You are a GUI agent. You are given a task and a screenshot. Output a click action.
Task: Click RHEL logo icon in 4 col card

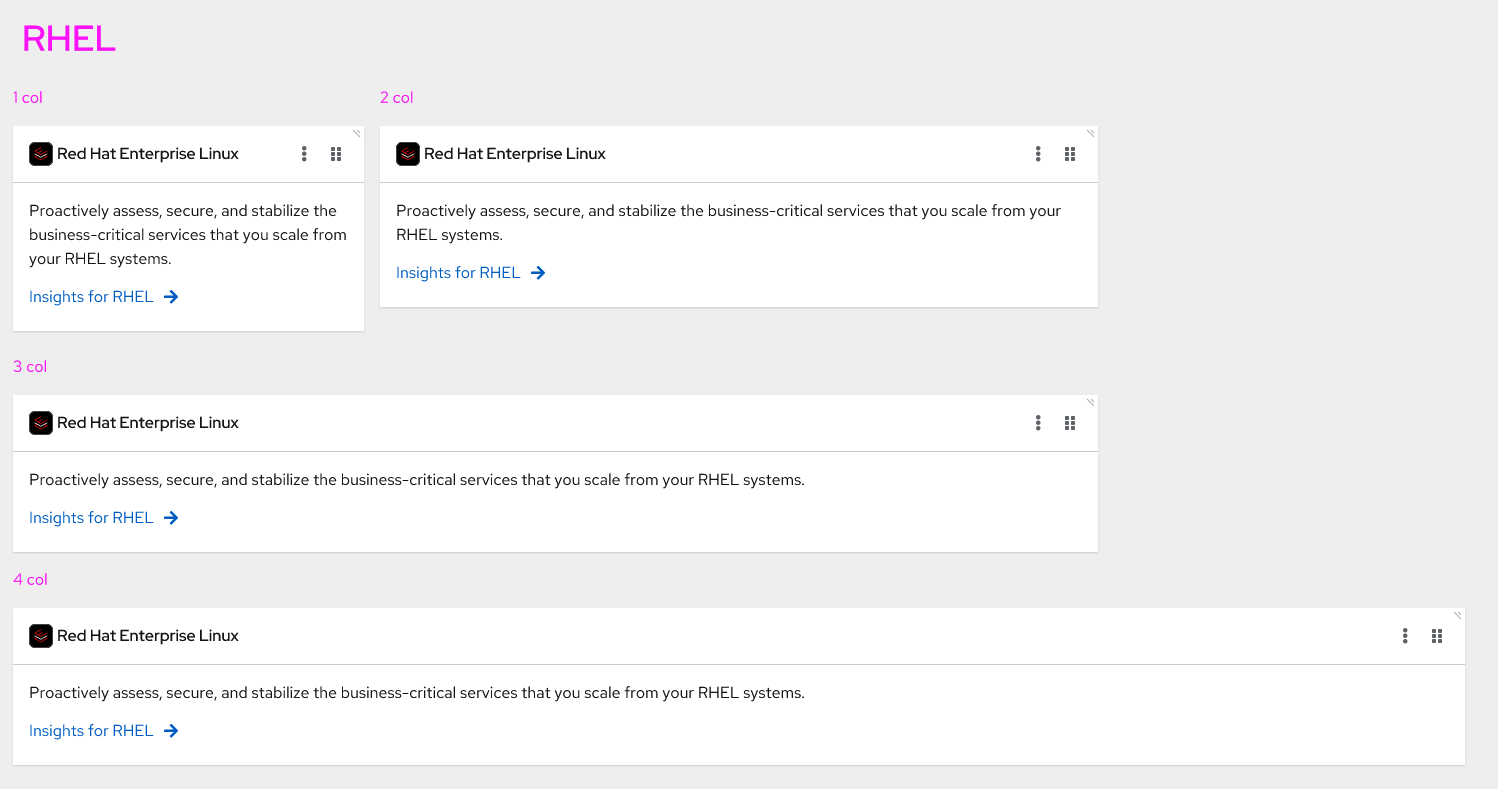[x=41, y=636]
